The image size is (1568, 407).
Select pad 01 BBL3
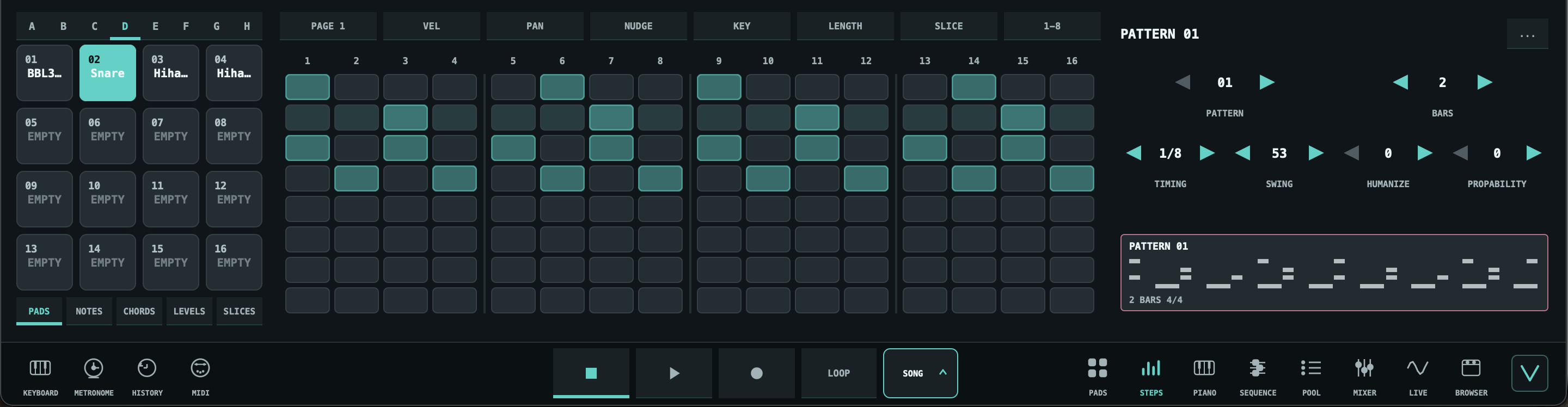45,72
